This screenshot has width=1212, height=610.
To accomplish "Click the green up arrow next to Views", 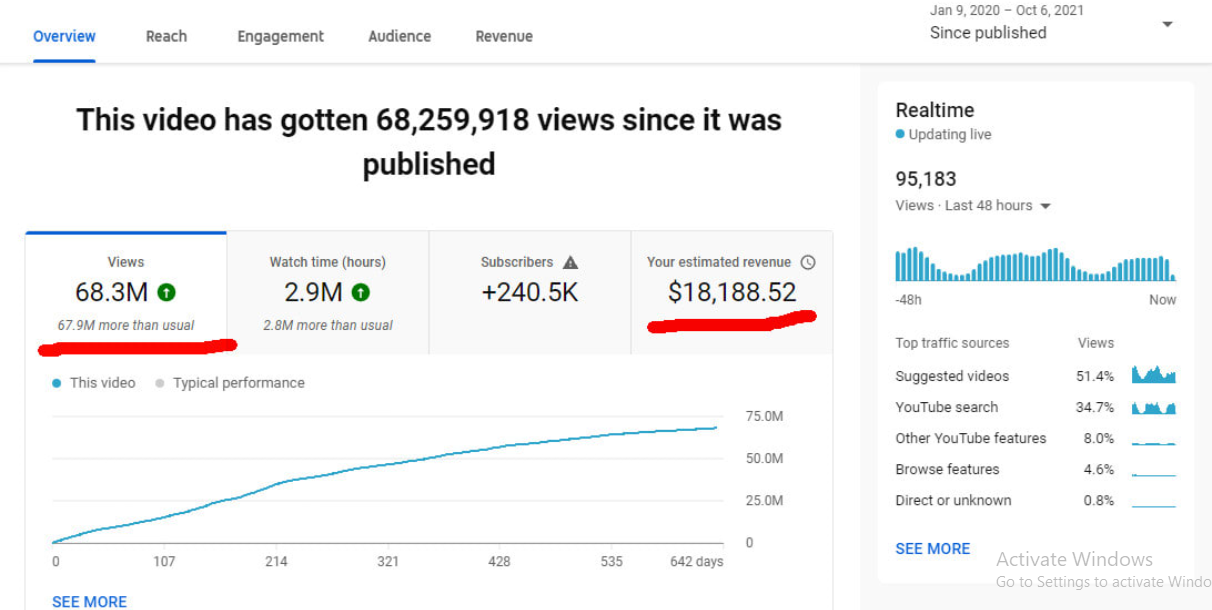I will click(x=167, y=293).
